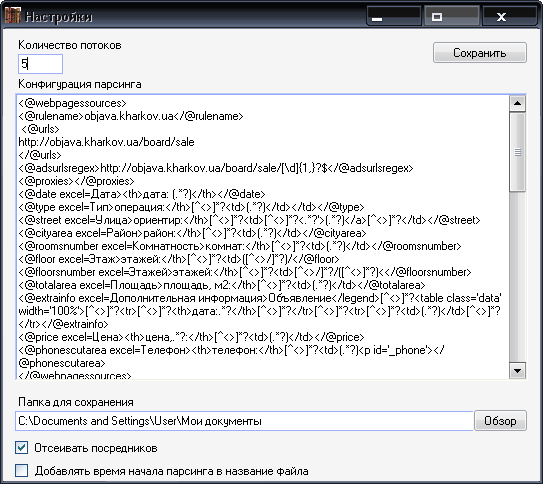Click the <@type excel=Тип> line
543x484 pixels.
click(191, 207)
